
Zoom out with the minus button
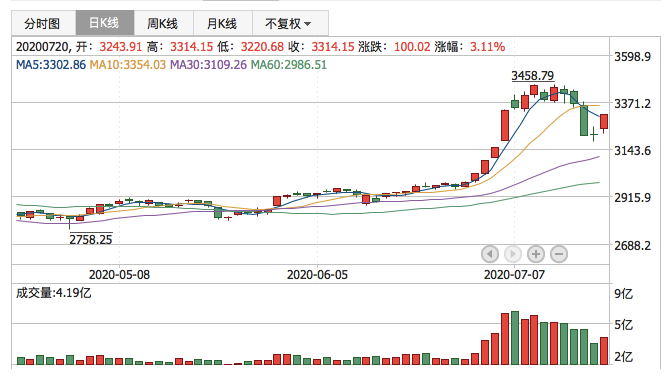point(559,254)
